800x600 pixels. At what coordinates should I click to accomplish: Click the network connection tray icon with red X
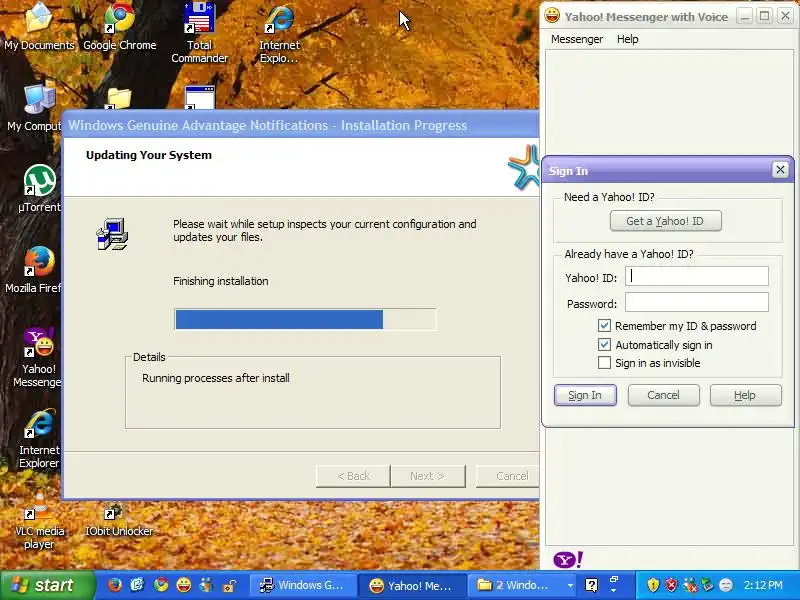[689, 585]
